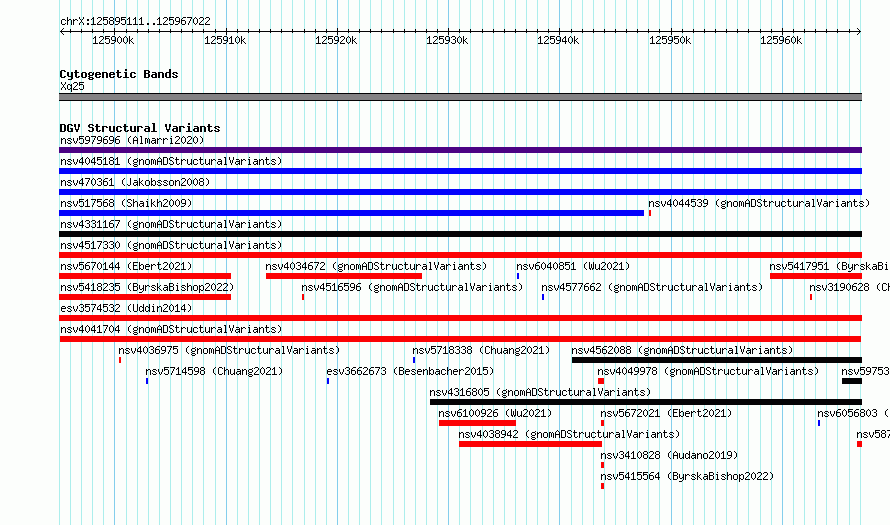The image size is (890, 525).
Task: Select the red nsv5670144 Ebert2021 bar
Action: tap(145, 276)
